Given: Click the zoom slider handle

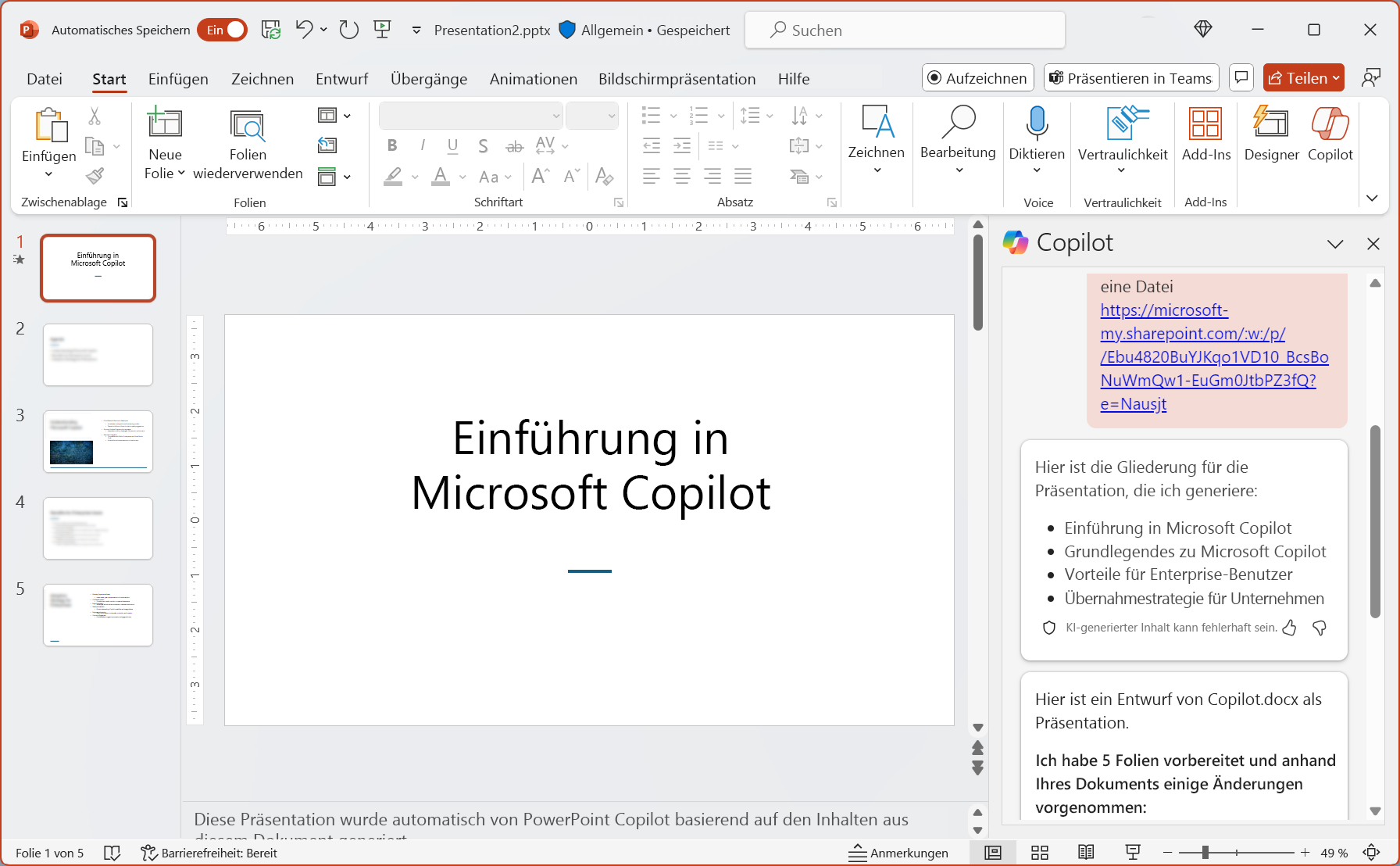Looking at the screenshot, I should click(1205, 853).
